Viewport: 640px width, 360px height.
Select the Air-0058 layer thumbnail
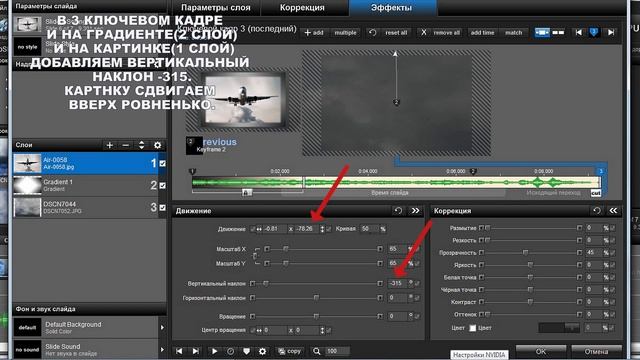27,163
